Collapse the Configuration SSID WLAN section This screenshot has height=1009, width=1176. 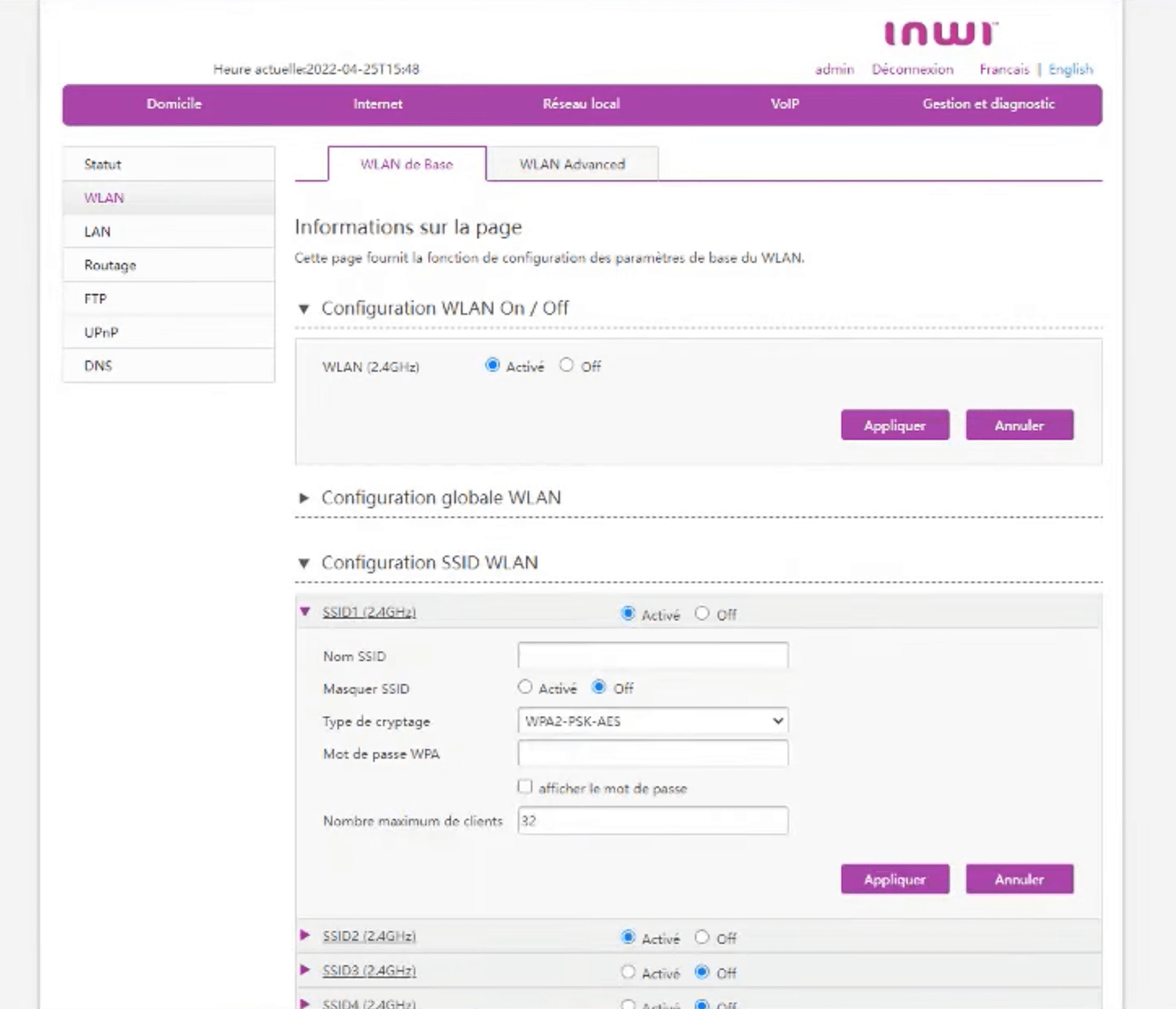(304, 564)
